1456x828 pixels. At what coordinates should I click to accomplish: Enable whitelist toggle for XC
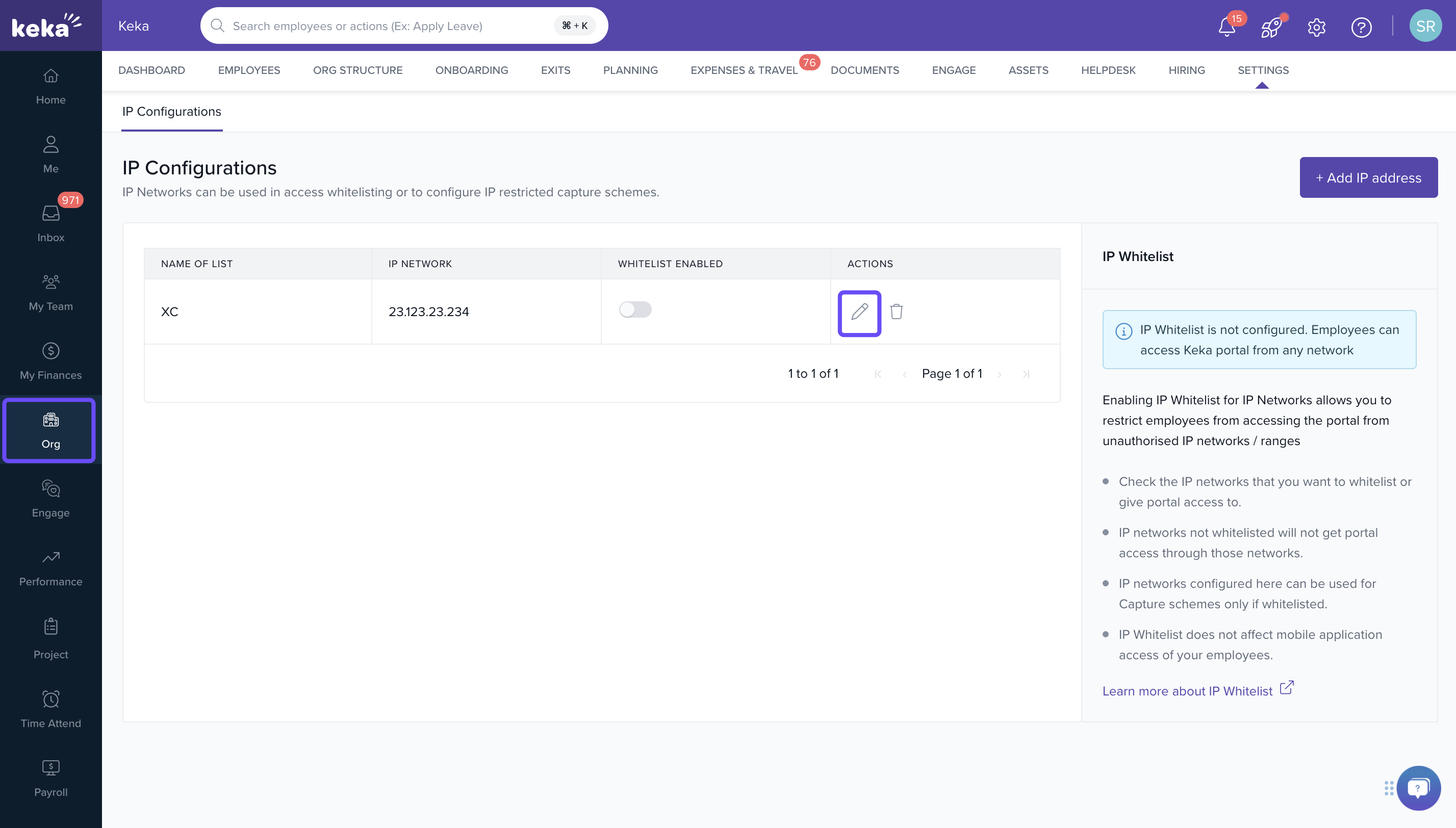pyautogui.click(x=635, y=310)
